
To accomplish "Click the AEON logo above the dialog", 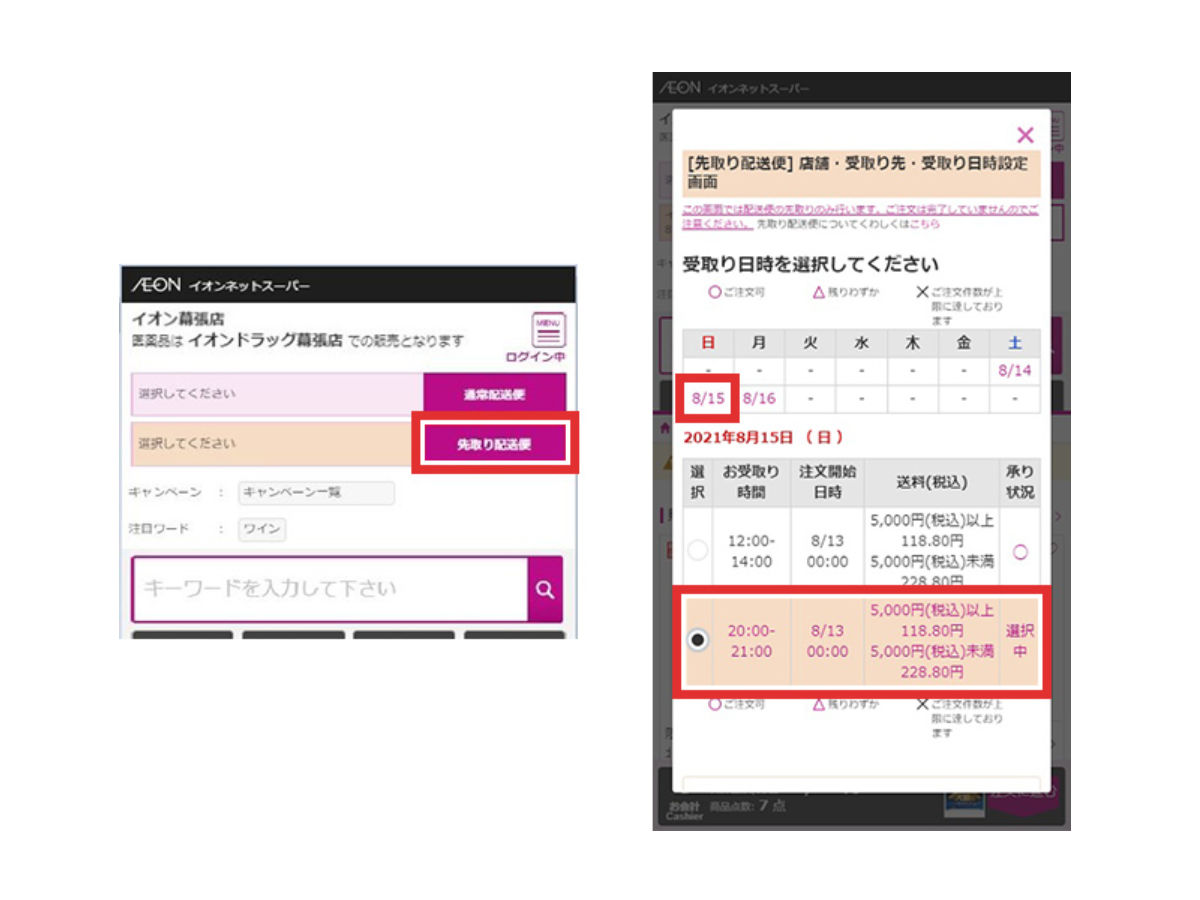I will pyautogui.click(x=680, y=88).
